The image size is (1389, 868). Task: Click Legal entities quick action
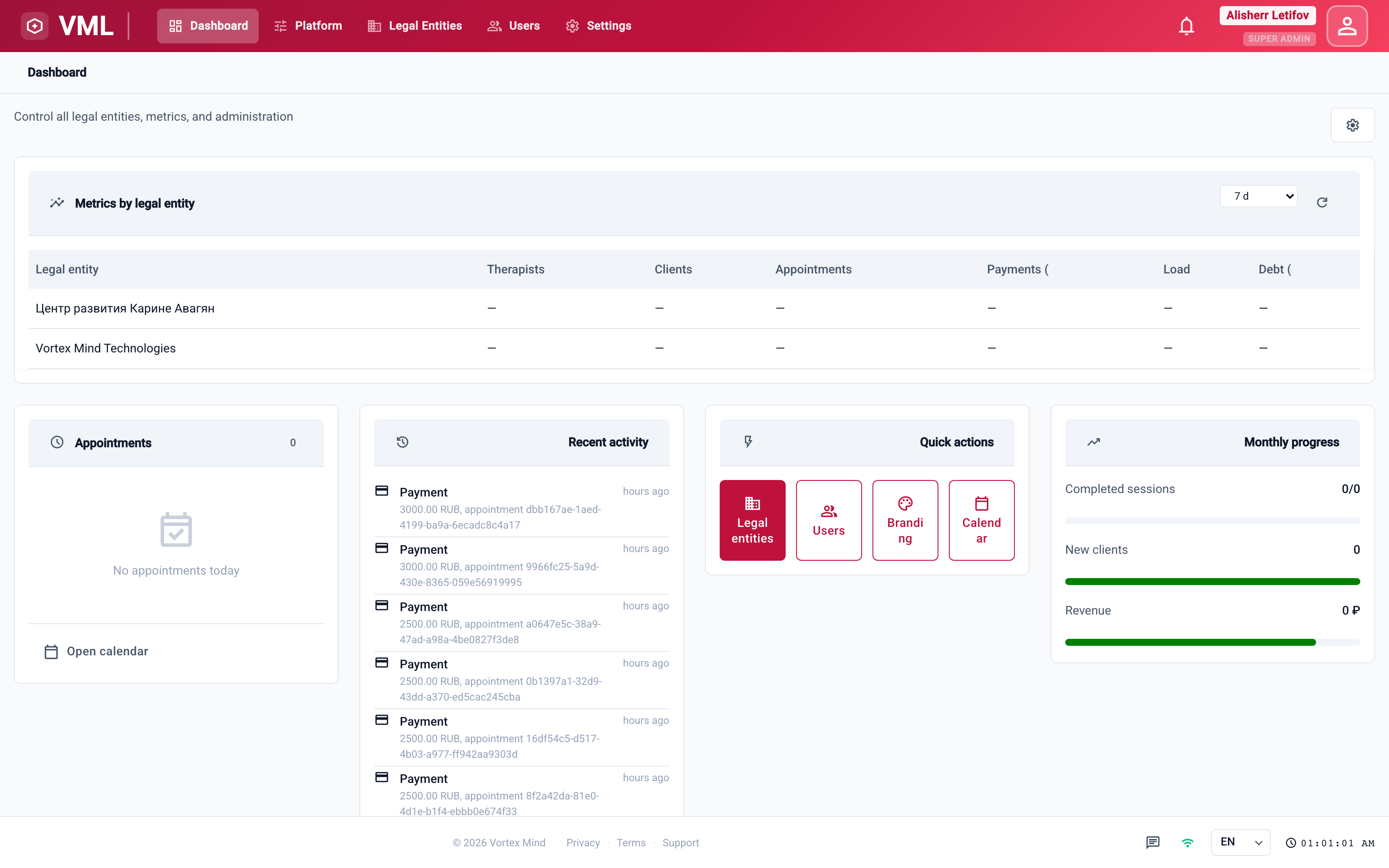click(x=752, y=520)
